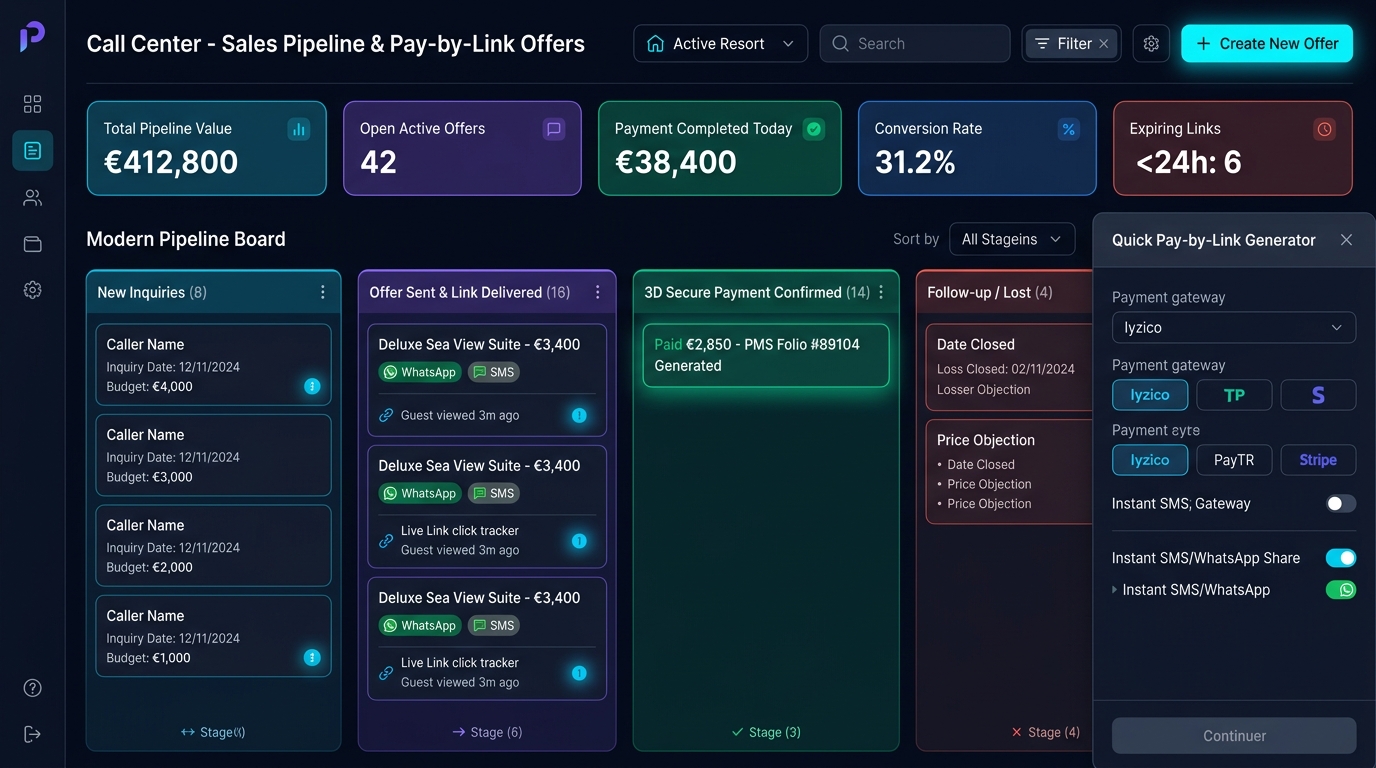Toggle the green WhatsApp switch
This screenshot has height=768, width=1376.
click(x=1341, y=590)
